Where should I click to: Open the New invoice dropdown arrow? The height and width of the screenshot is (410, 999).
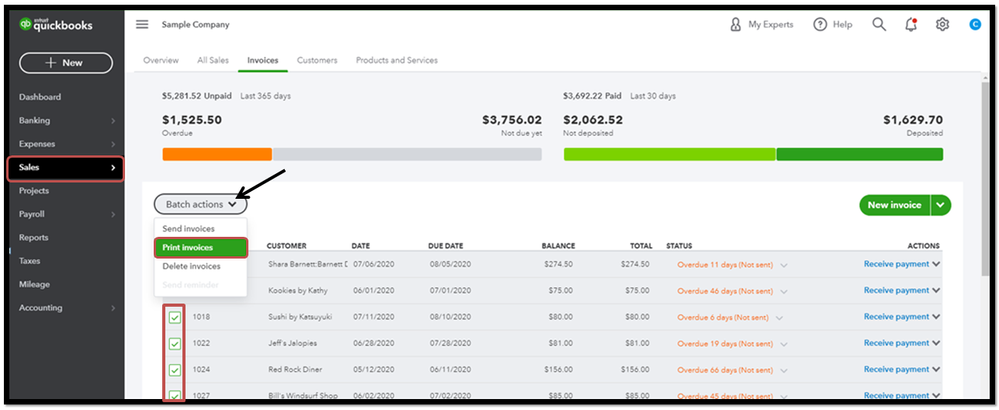click(x=941, y=205)
